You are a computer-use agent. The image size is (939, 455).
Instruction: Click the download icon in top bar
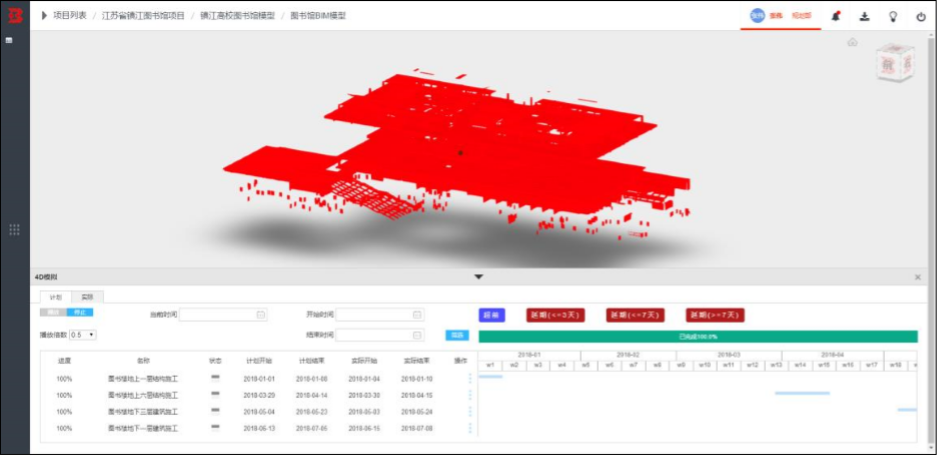click(864, 16)
